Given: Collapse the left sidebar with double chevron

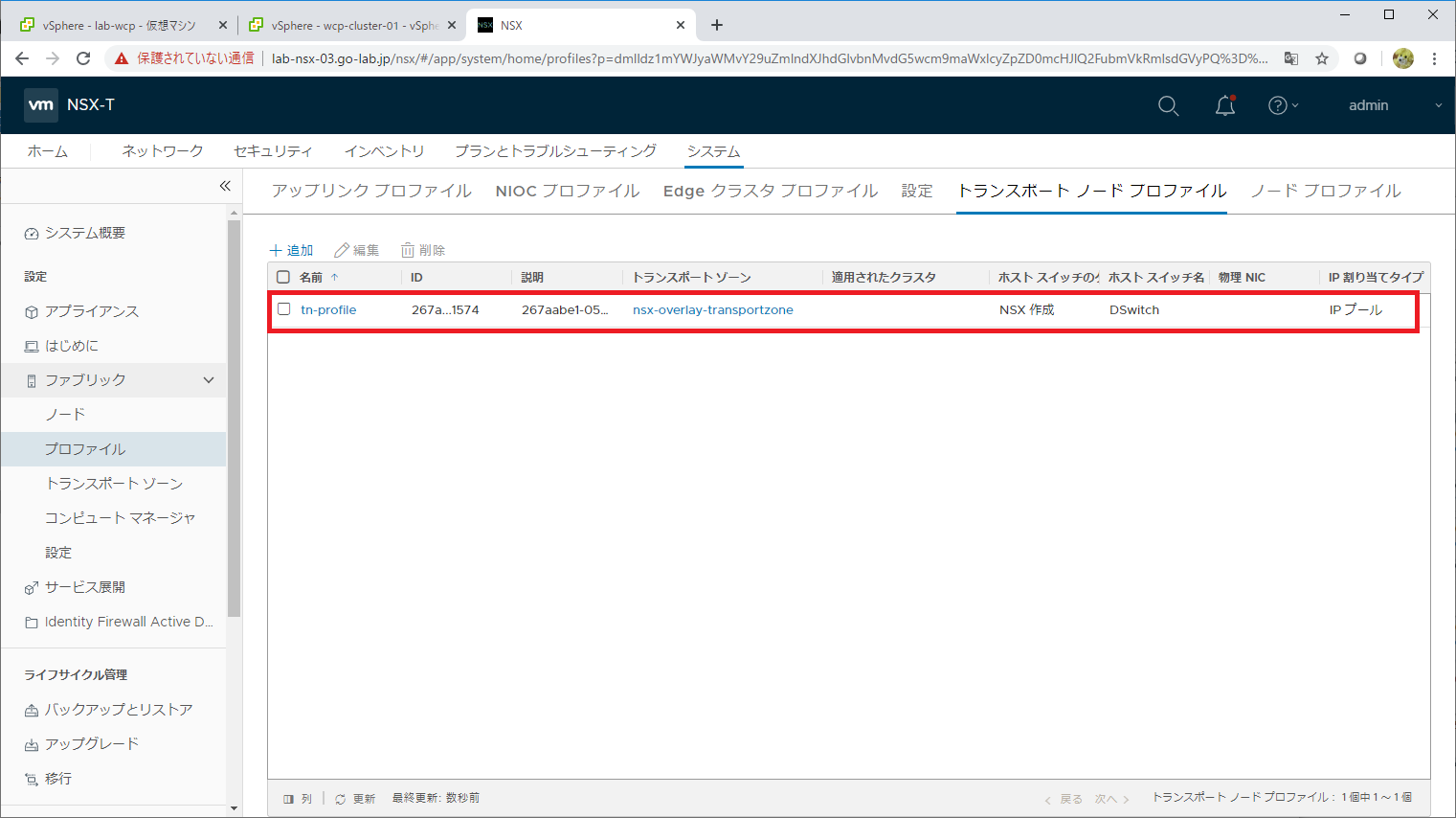Looking at the screenshot, I should [225, 186].
